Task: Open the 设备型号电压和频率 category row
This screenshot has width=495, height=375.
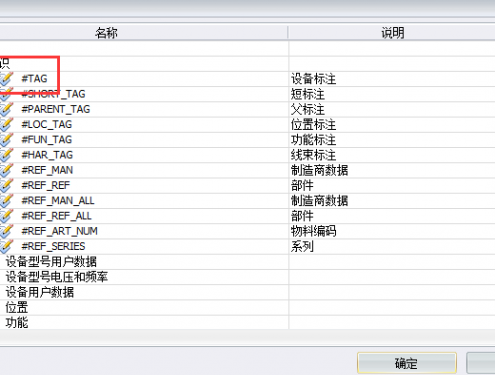Action: point(144,277)
